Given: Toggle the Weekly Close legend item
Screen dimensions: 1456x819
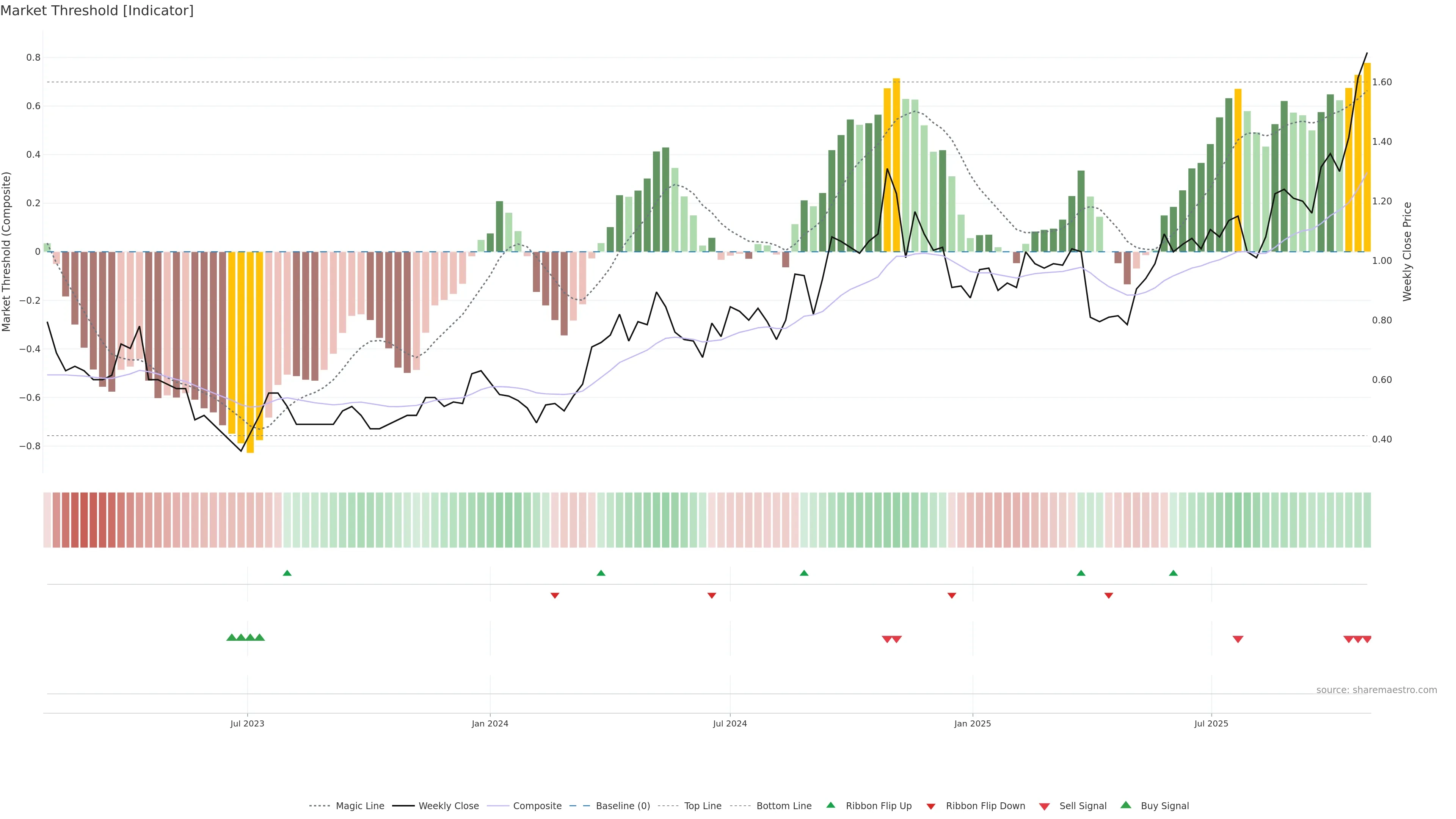Looking at the screenshot, I should click(448, 805).
